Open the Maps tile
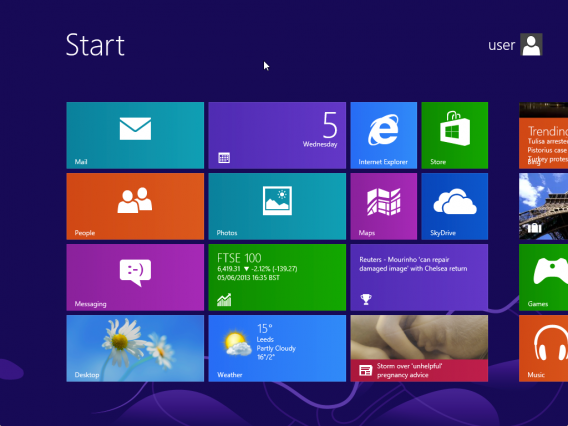Image resolution: width=568 pixels, height=426 pixels. coord(384,206)
